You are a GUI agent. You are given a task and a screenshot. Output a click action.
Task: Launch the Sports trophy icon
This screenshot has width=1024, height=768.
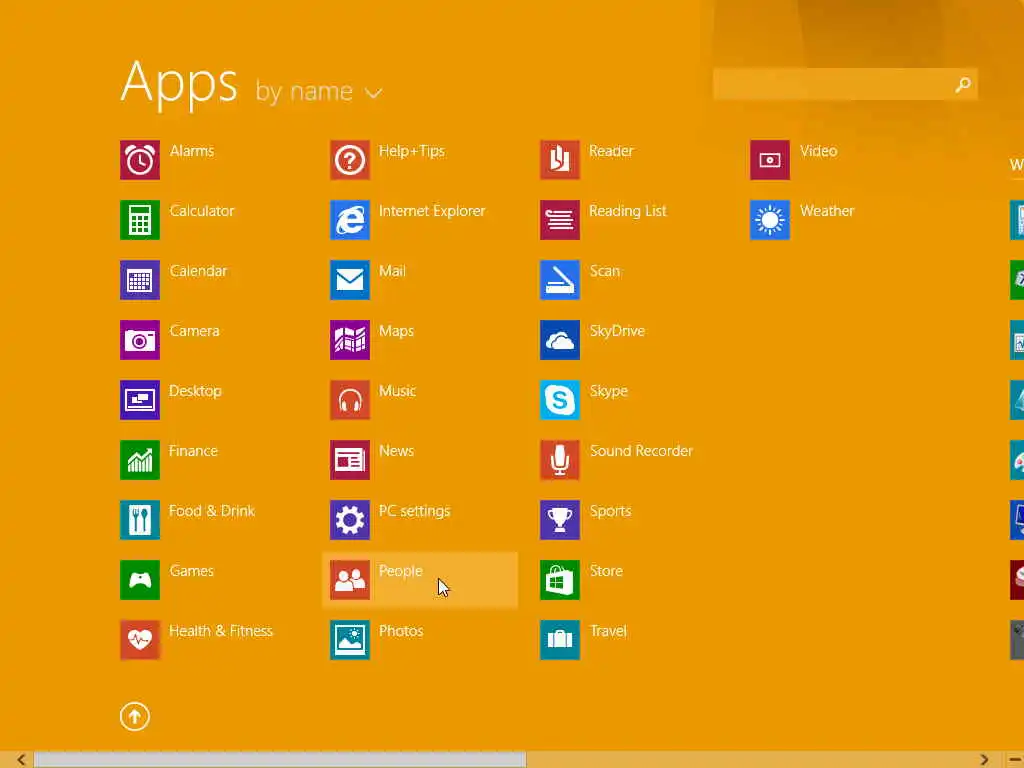tap(560, 520)
